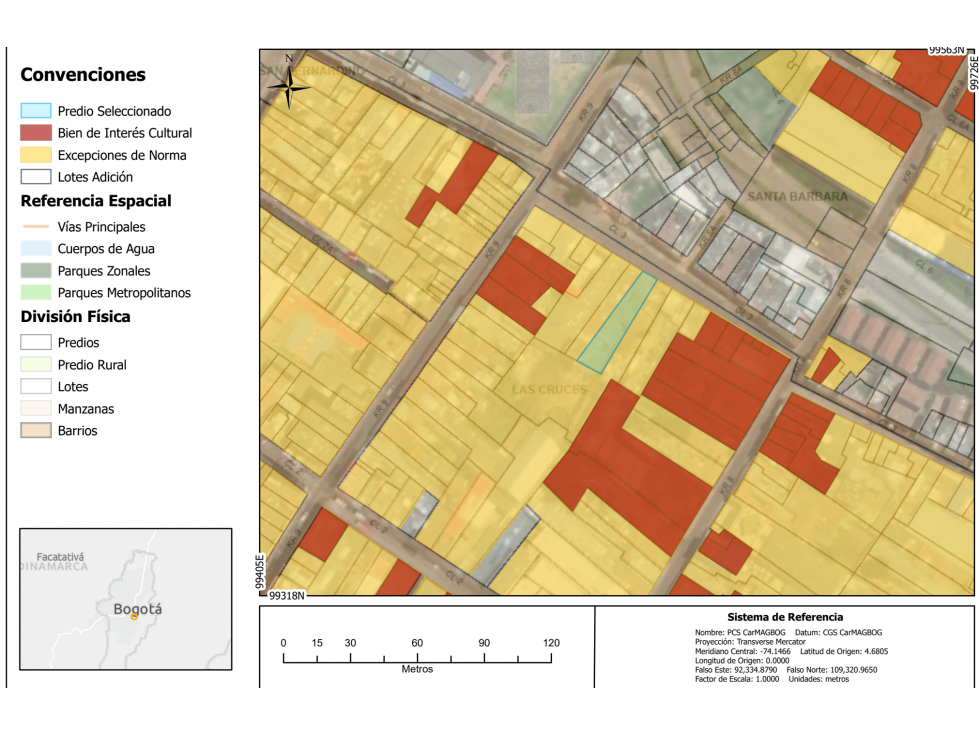
Task: Click the Barrios legend symbol
Action: pyautogui.click(x=36, y=431)
